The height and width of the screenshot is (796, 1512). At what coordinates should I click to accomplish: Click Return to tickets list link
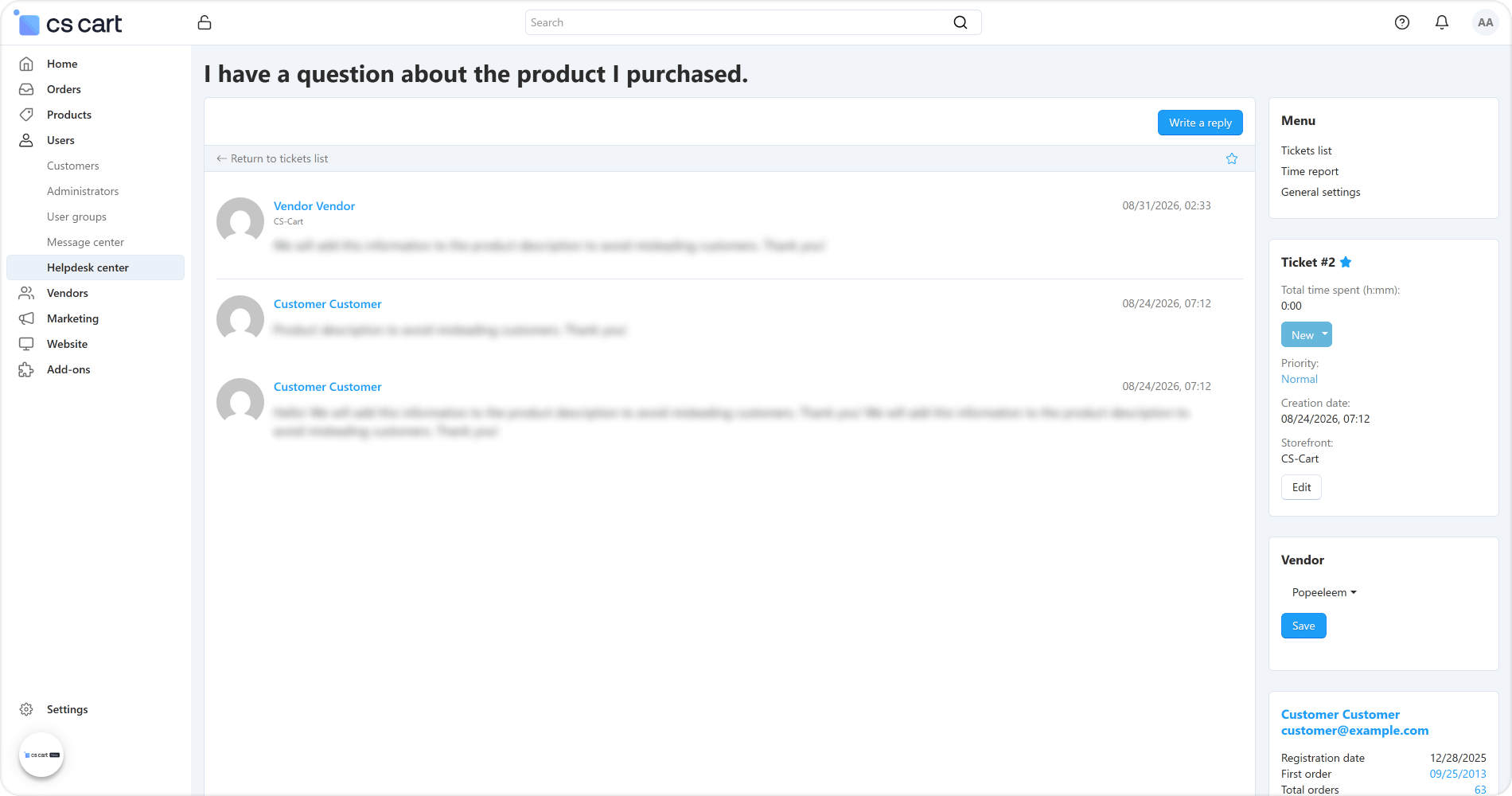coord(272,158)
